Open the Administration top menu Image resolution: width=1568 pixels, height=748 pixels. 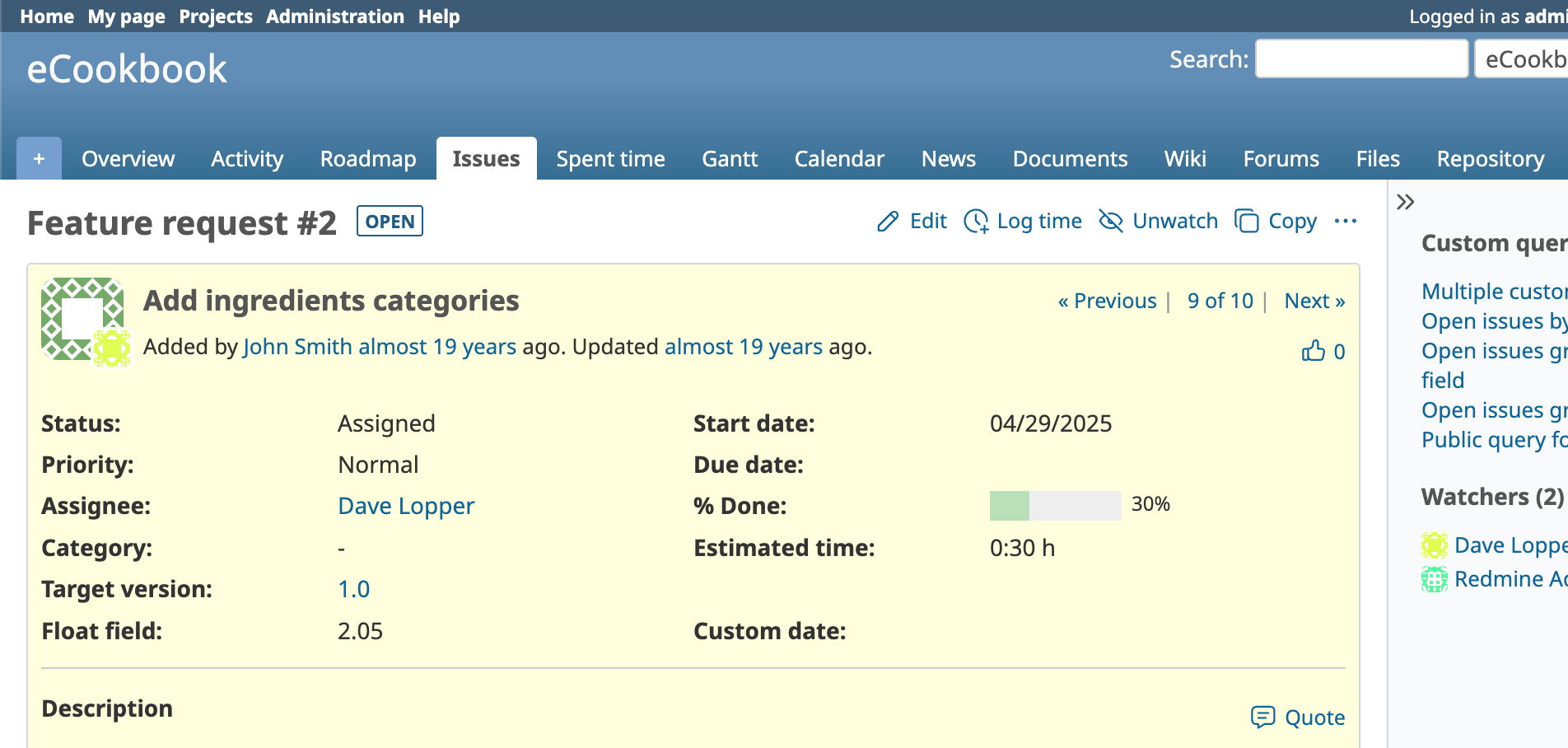[x=334, y=16]
